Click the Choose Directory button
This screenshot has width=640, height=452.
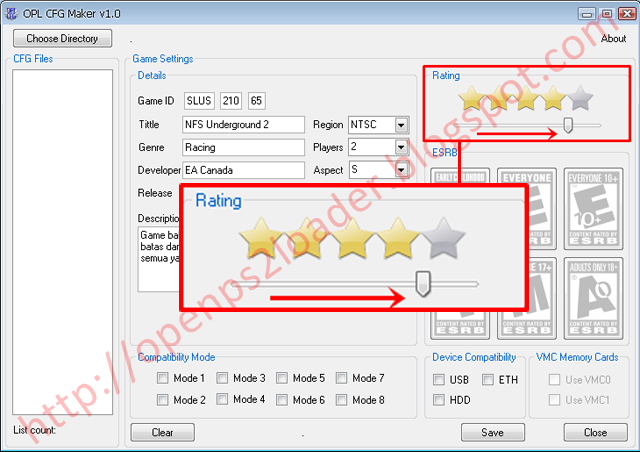click(62, 38)
